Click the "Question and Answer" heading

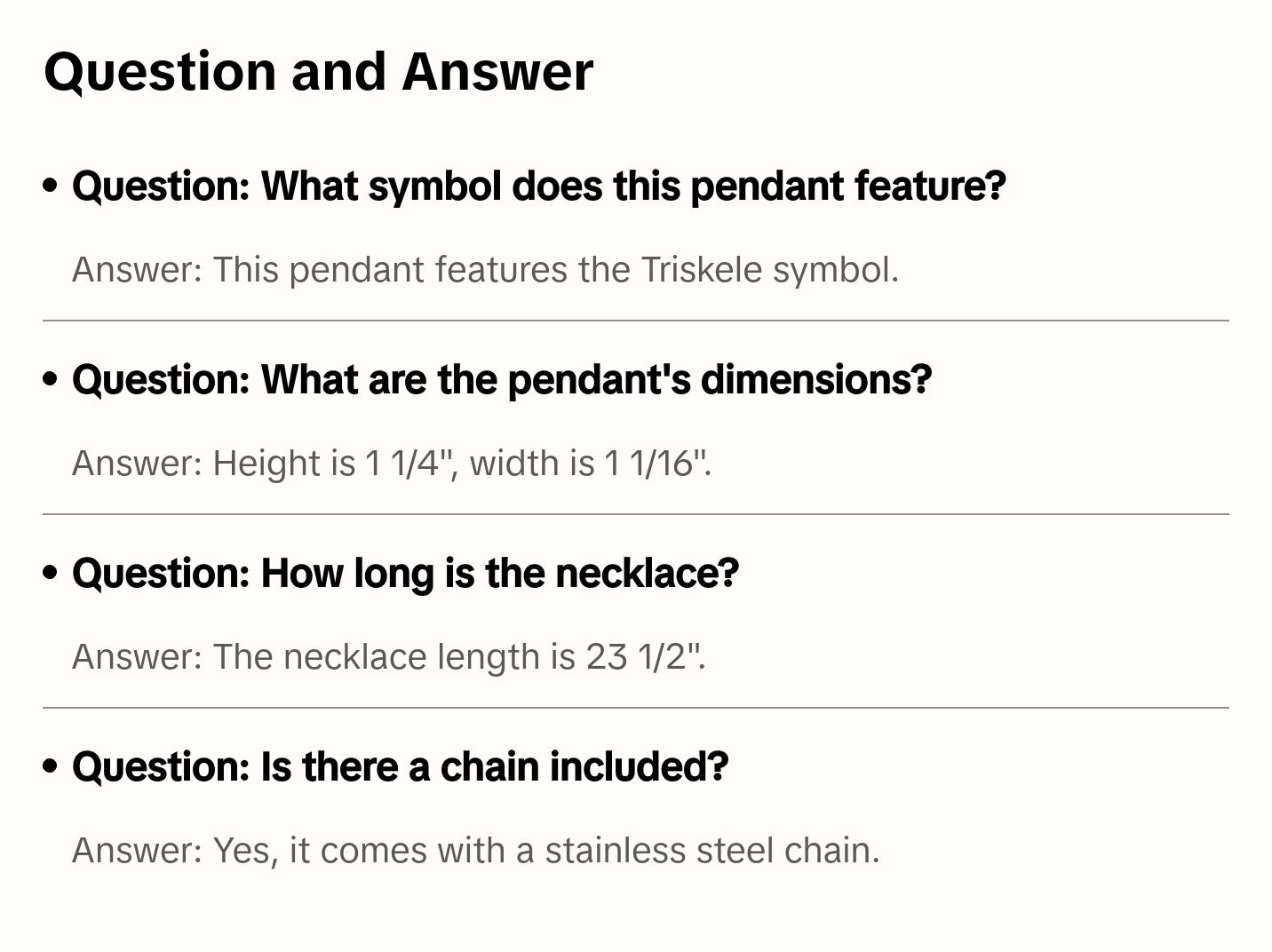point(318,71)
